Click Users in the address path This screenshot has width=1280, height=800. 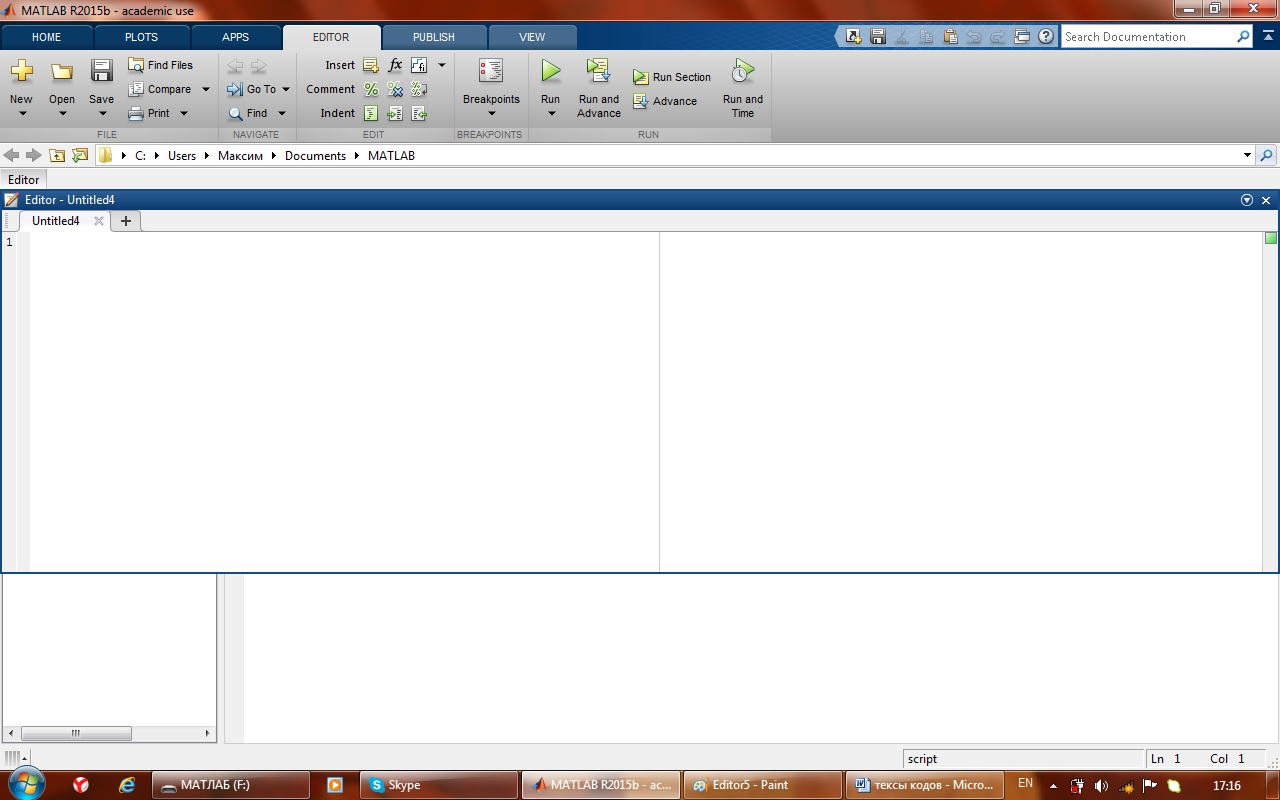pyautogui.click(x=182, y=156)
